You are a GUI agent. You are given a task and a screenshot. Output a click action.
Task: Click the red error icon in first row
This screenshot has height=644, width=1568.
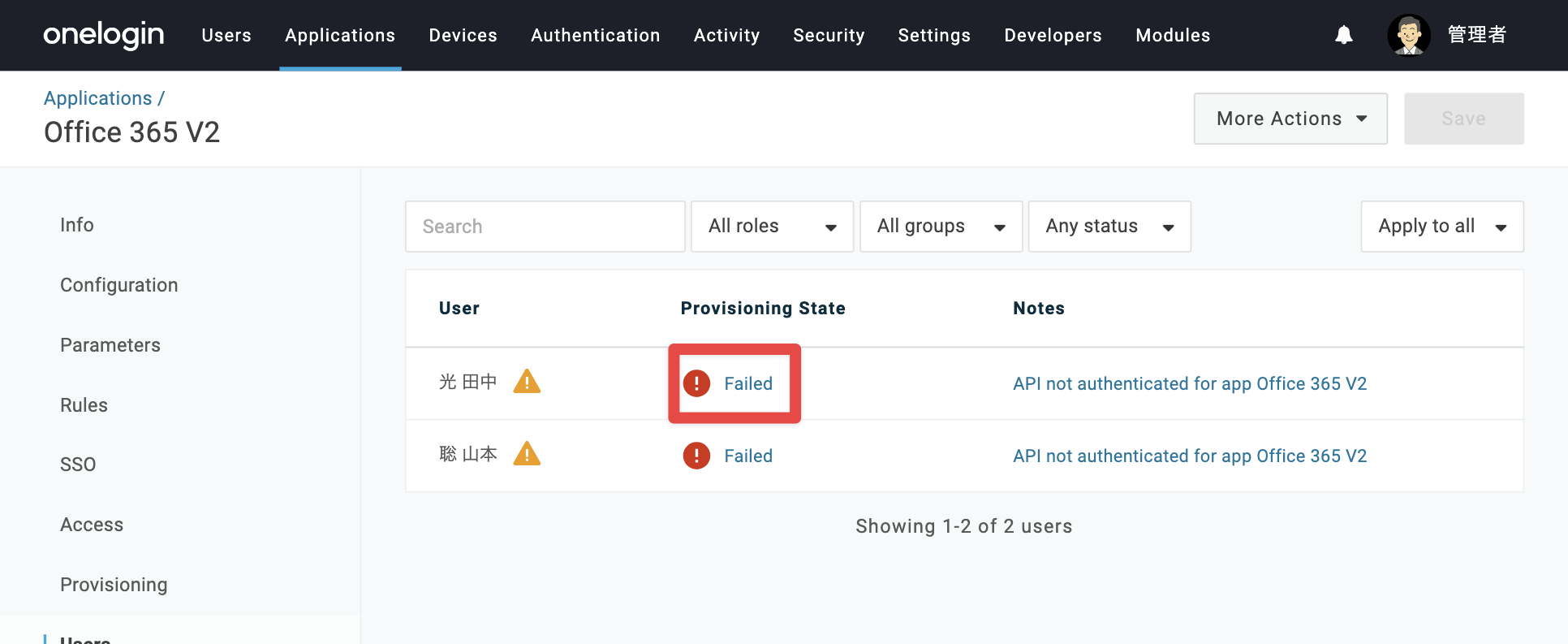pyautogui.click(x=696, y=383)
